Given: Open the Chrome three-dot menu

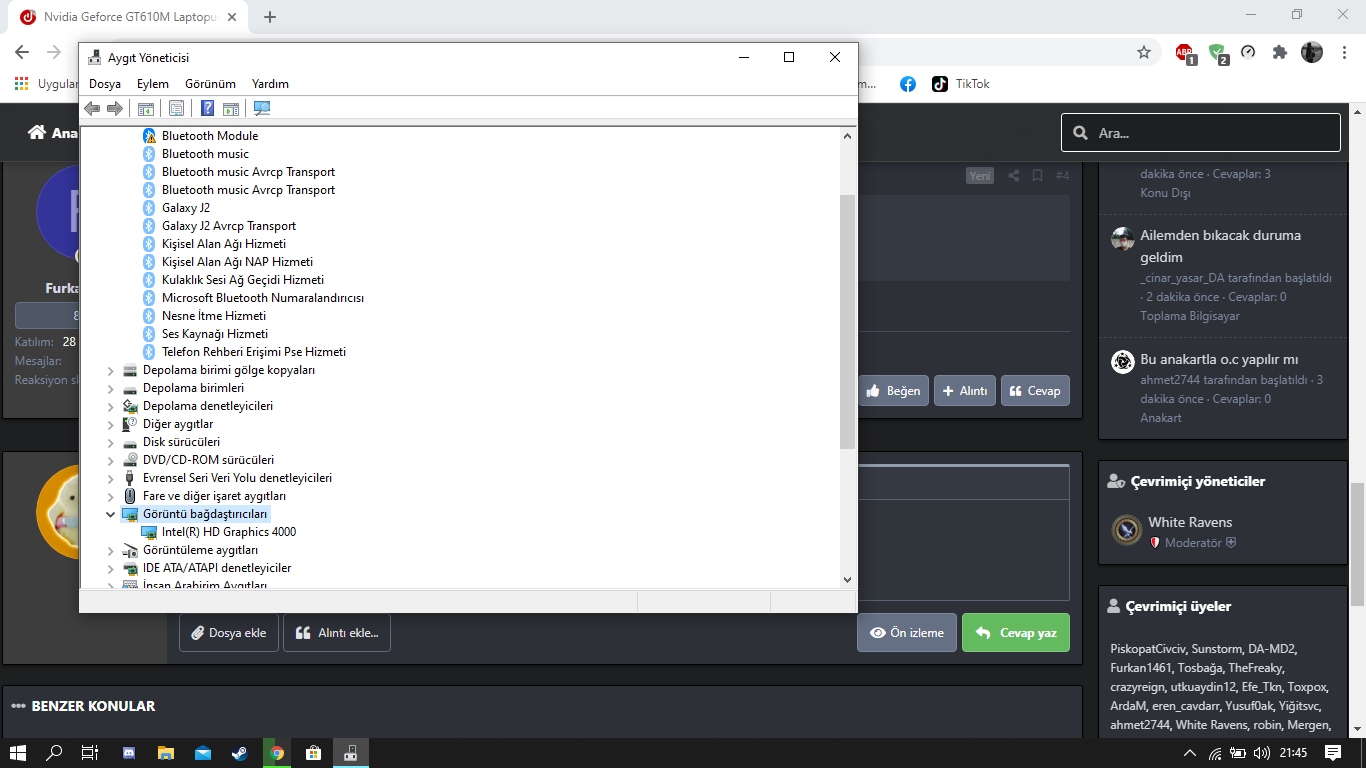Looking at the screenshot, I should pos(1343,52).
